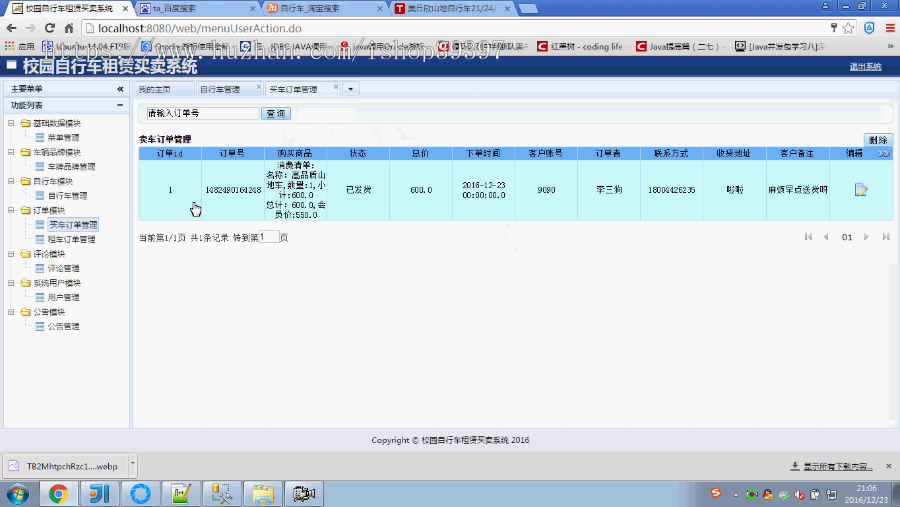The width and height of the screenshot is (900, 507).
Task: Go to the next page arrow
Action: point(866,237)
